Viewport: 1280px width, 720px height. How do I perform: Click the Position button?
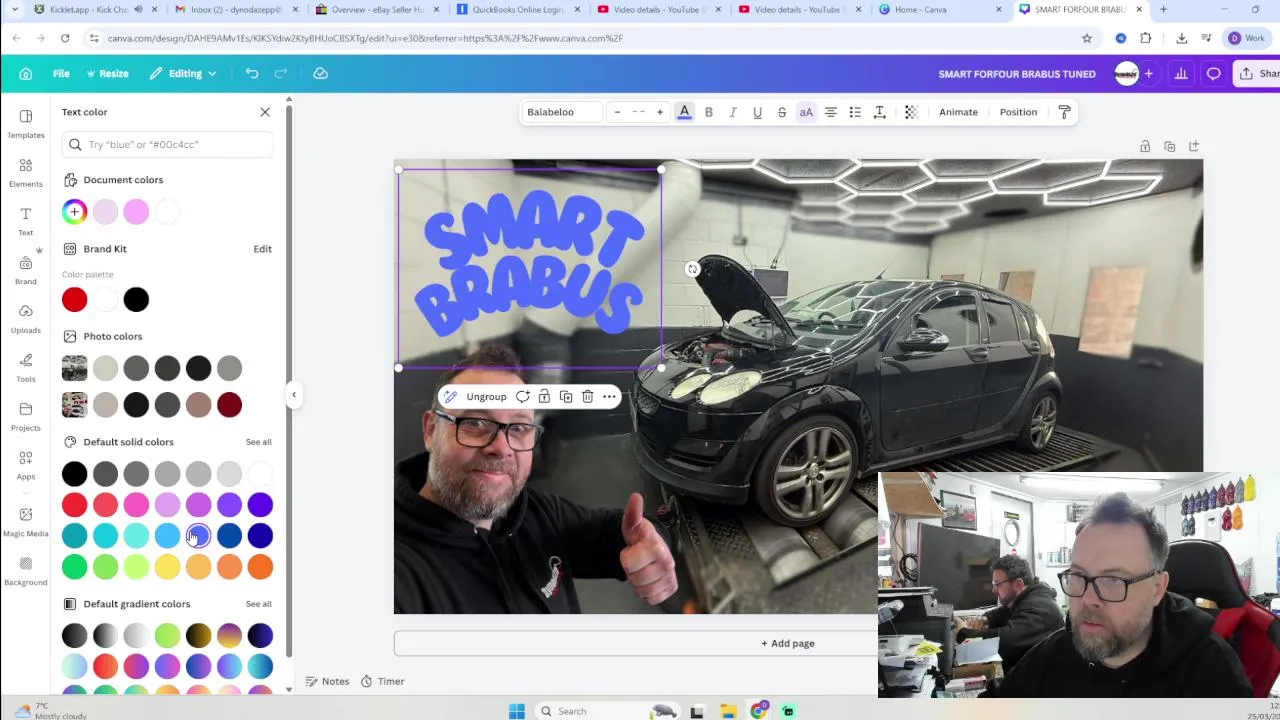click(x=1018, y=112)
